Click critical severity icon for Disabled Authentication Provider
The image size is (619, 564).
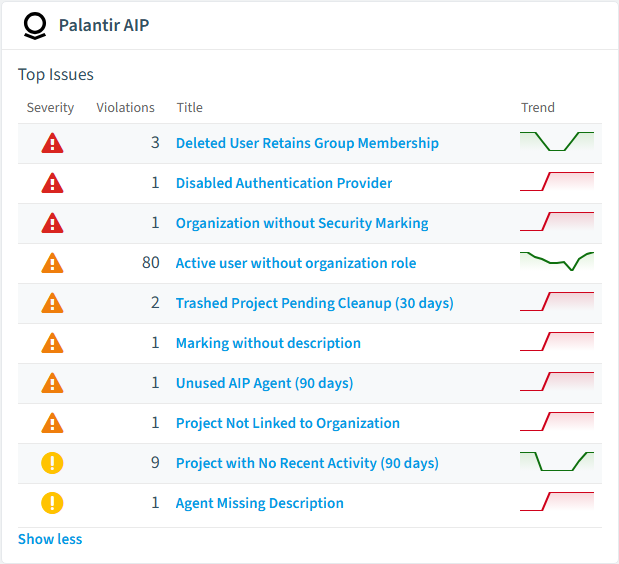[53, 183]
